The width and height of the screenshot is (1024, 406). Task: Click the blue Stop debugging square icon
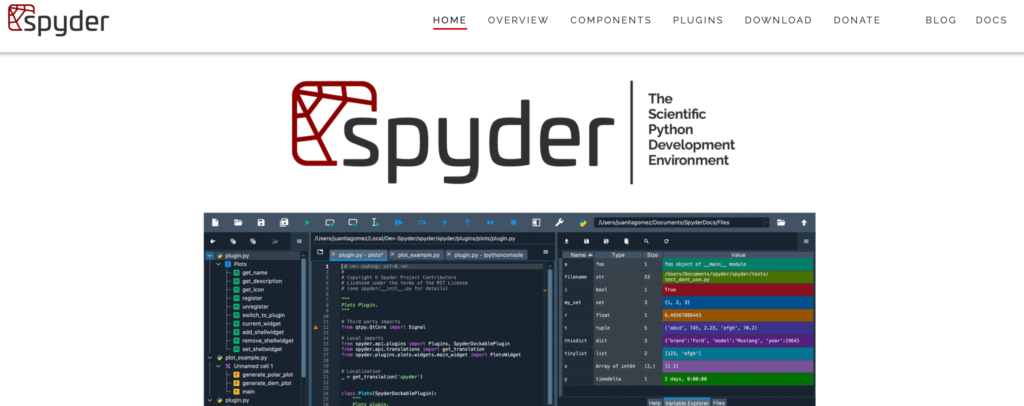click(513, 223)
